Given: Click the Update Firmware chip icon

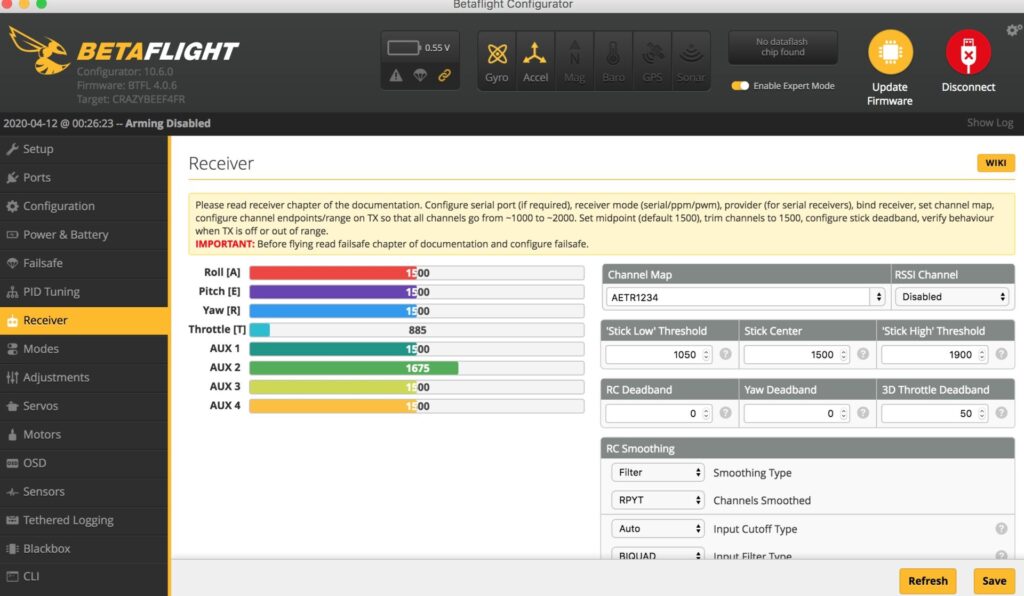Looking at the screenshot, I should click(889, 52).
